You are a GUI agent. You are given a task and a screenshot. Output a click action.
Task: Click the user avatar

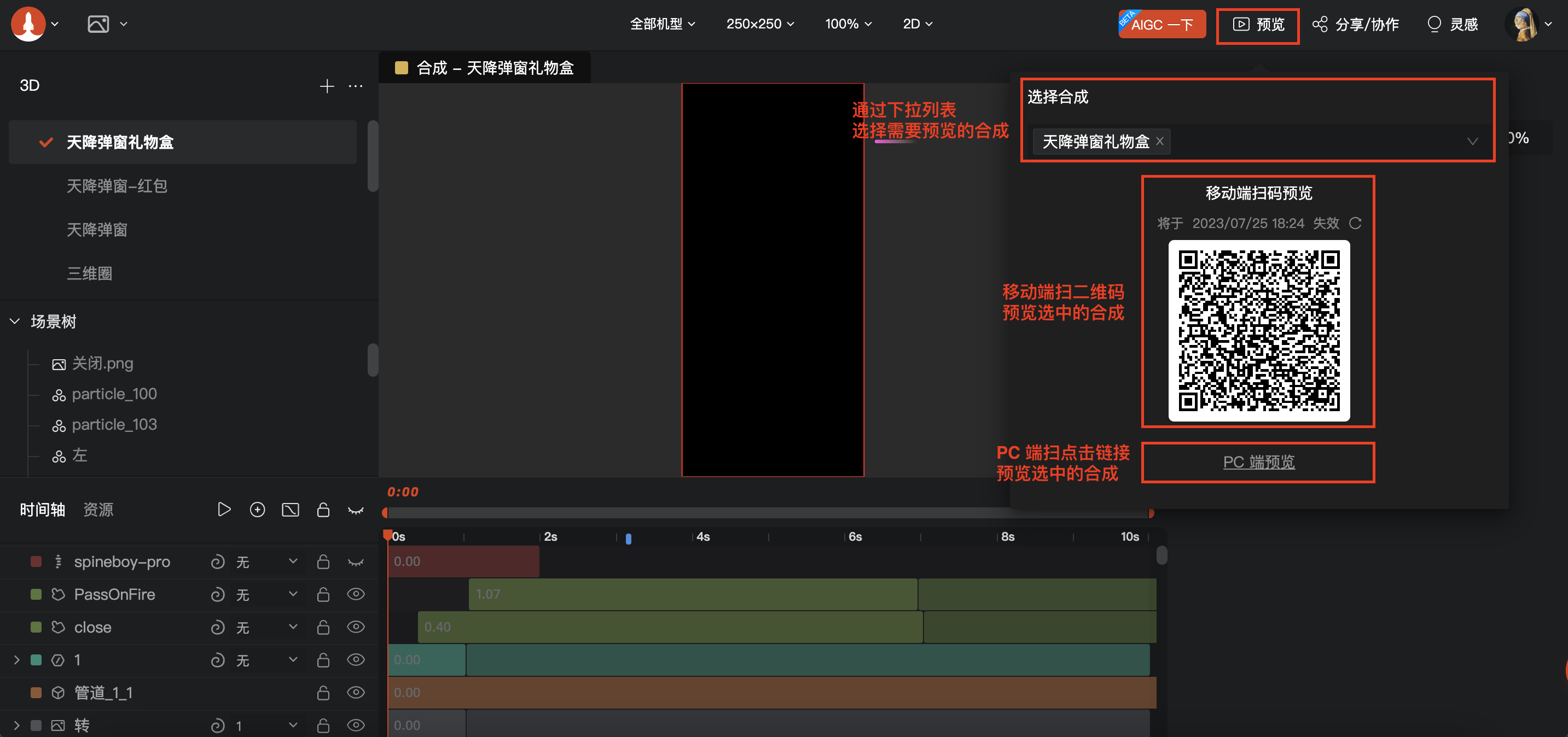(x=1521, y=24)
